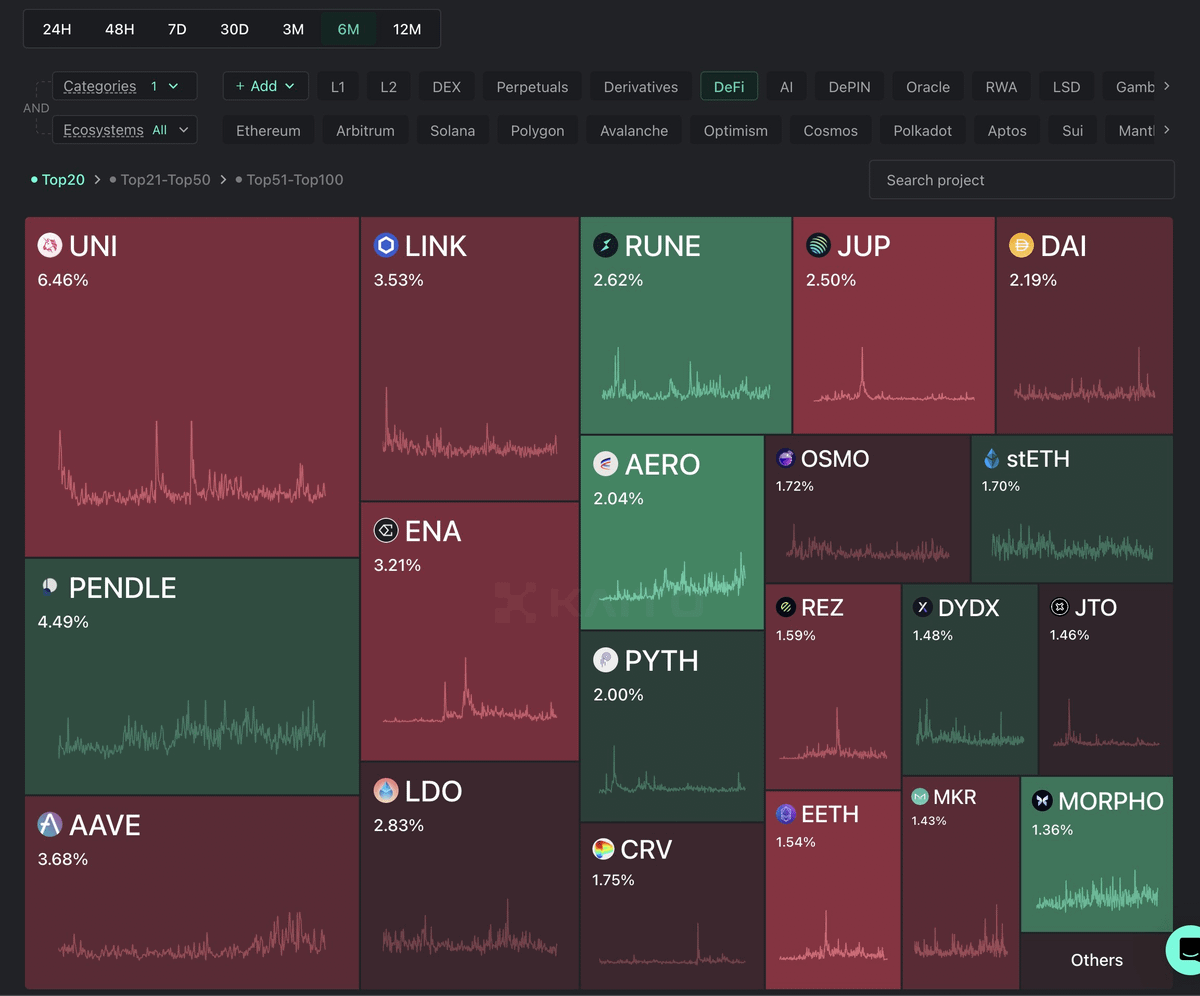Screen dimensions: 1200x996
Task: Filter by Solana ecosystem
Action: coord(453,131)
